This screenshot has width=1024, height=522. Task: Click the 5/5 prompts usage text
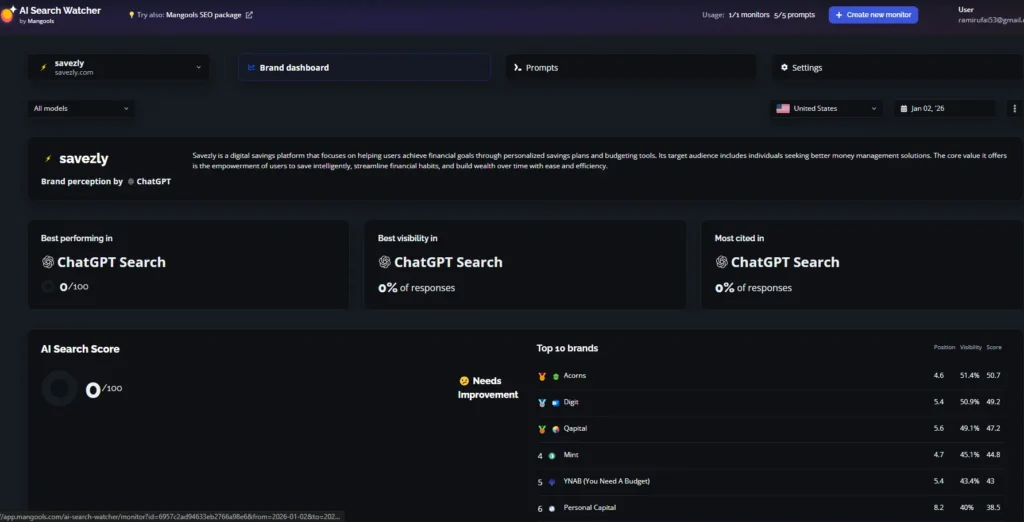coord(794,15)
